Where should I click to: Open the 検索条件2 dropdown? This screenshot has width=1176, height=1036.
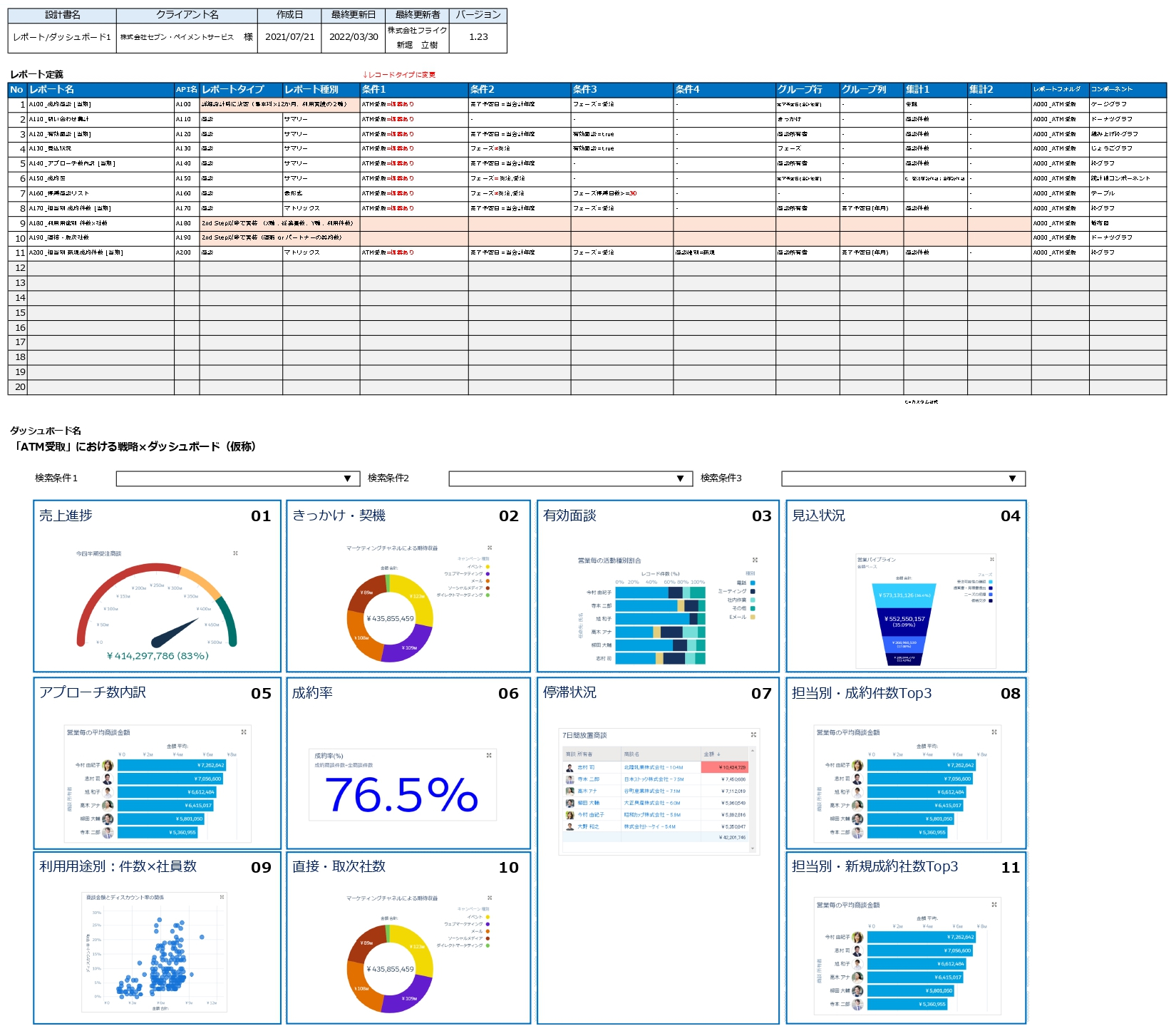(571, 478)
